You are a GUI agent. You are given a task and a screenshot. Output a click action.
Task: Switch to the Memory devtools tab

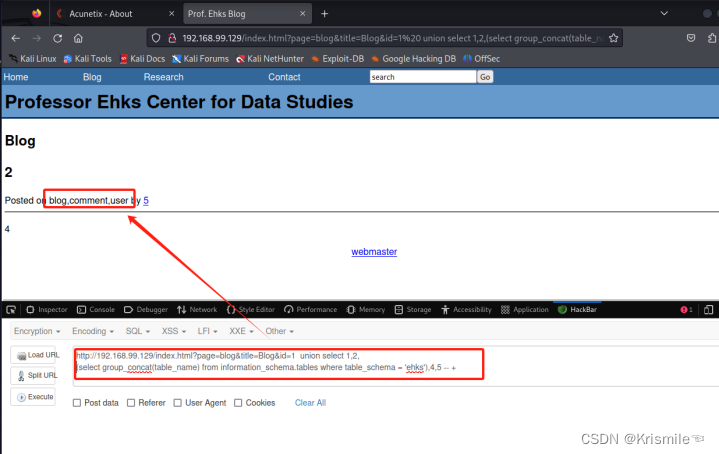[366, 310]
